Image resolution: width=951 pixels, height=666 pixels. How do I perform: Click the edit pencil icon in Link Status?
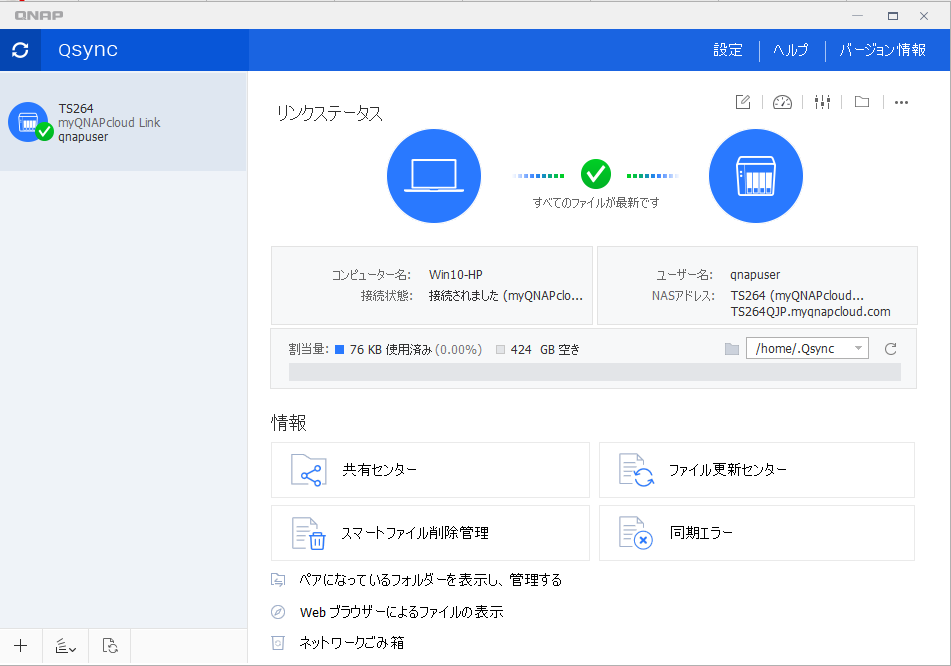point(743,102)
